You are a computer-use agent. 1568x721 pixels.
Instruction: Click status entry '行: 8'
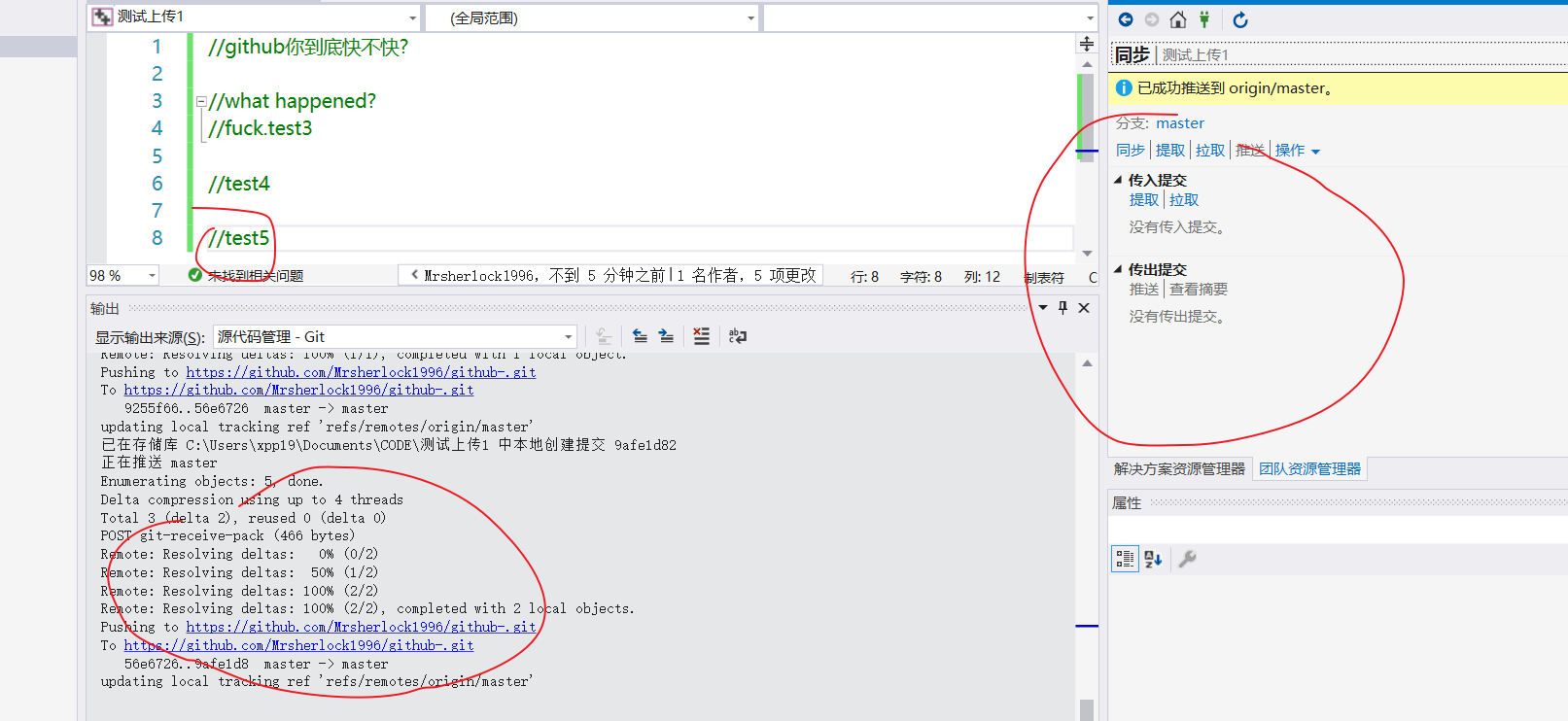tap(864, 277)
